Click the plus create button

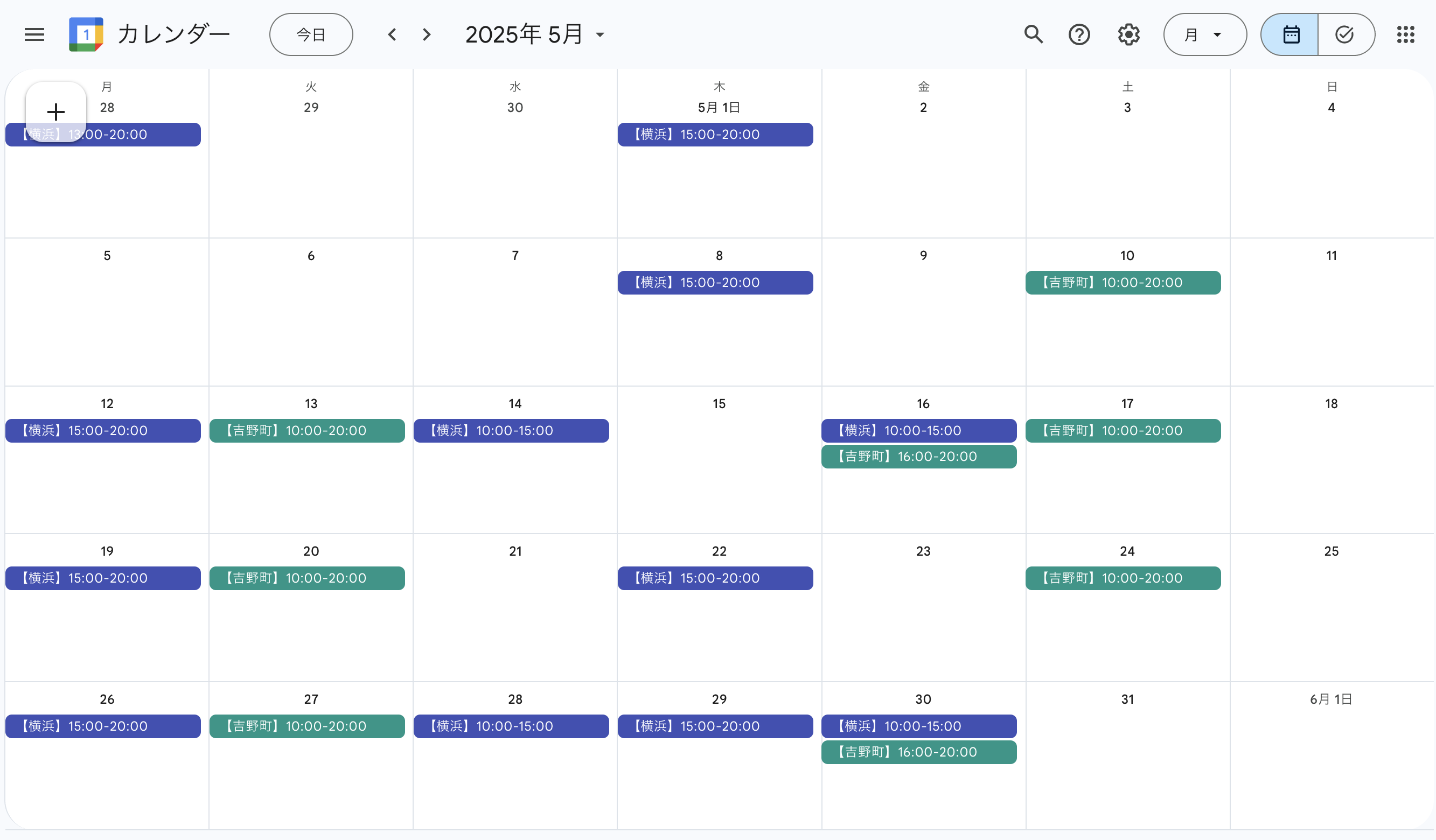56,111
